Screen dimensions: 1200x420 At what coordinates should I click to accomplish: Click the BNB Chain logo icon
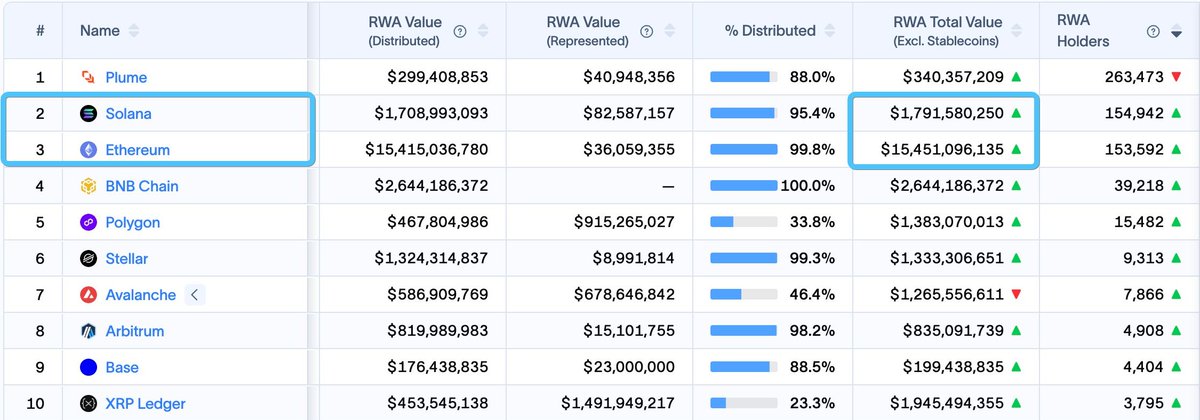pos(88,186)
